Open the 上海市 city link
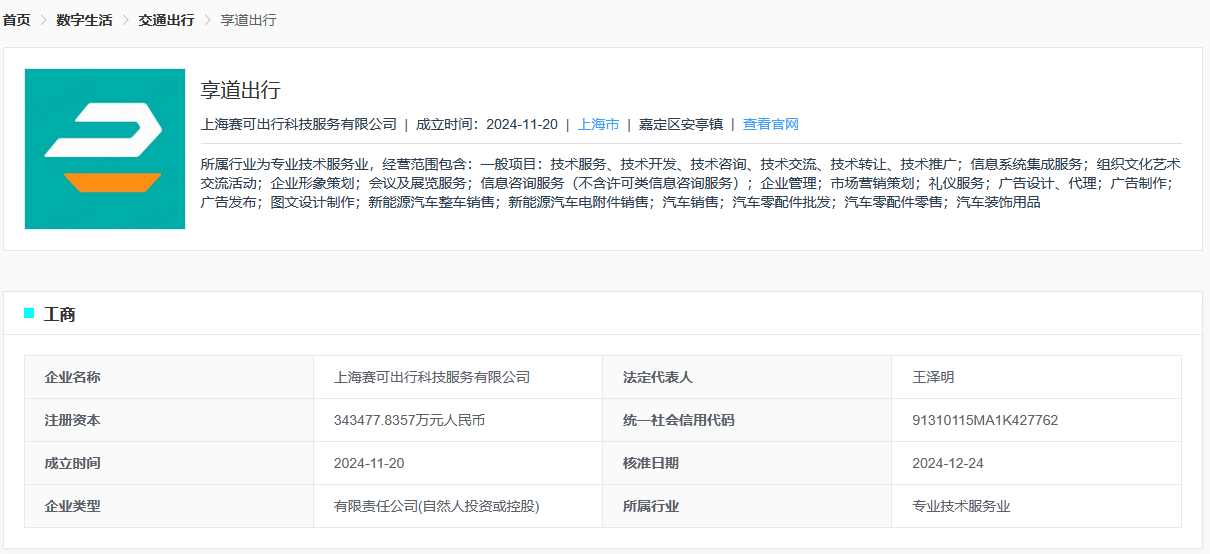Screen dimensions: 1210x554 pos(598,125)
